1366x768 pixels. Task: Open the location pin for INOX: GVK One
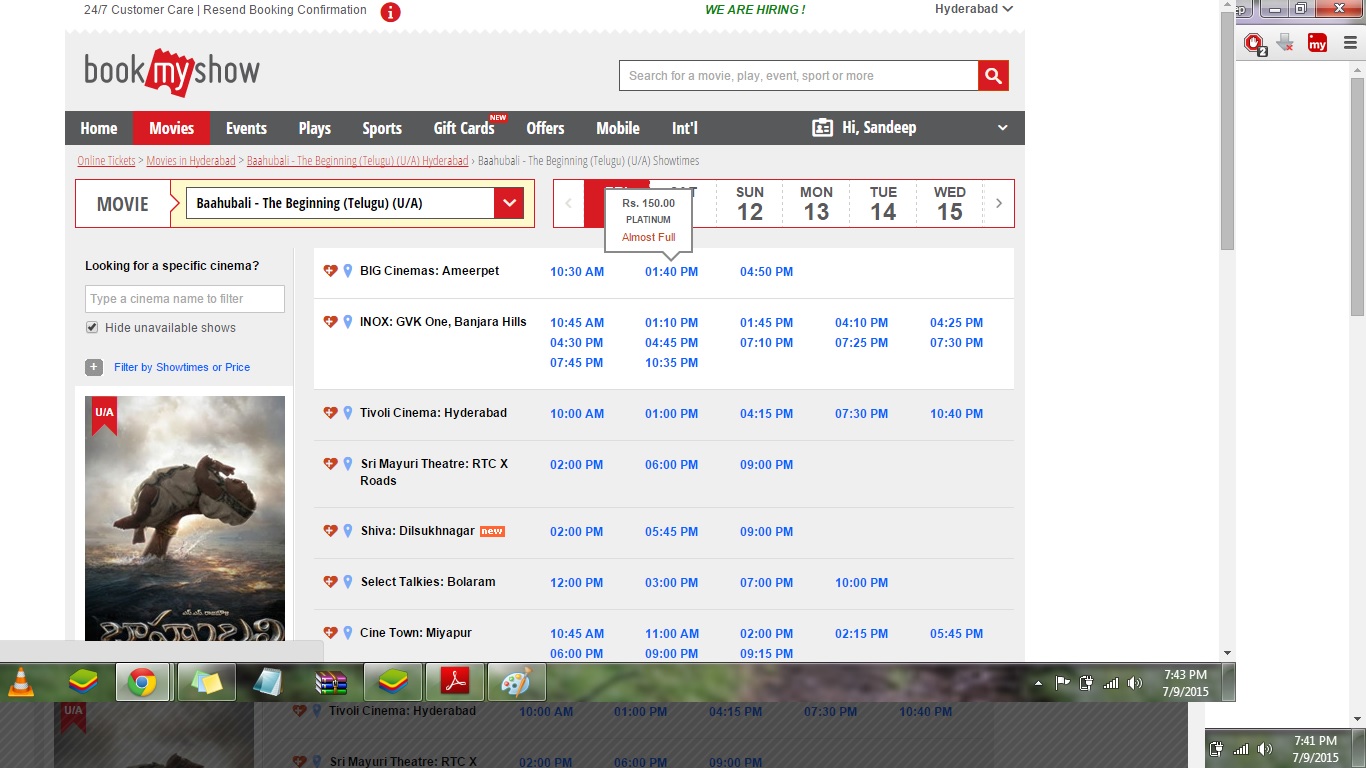click(x=348, y=322)
